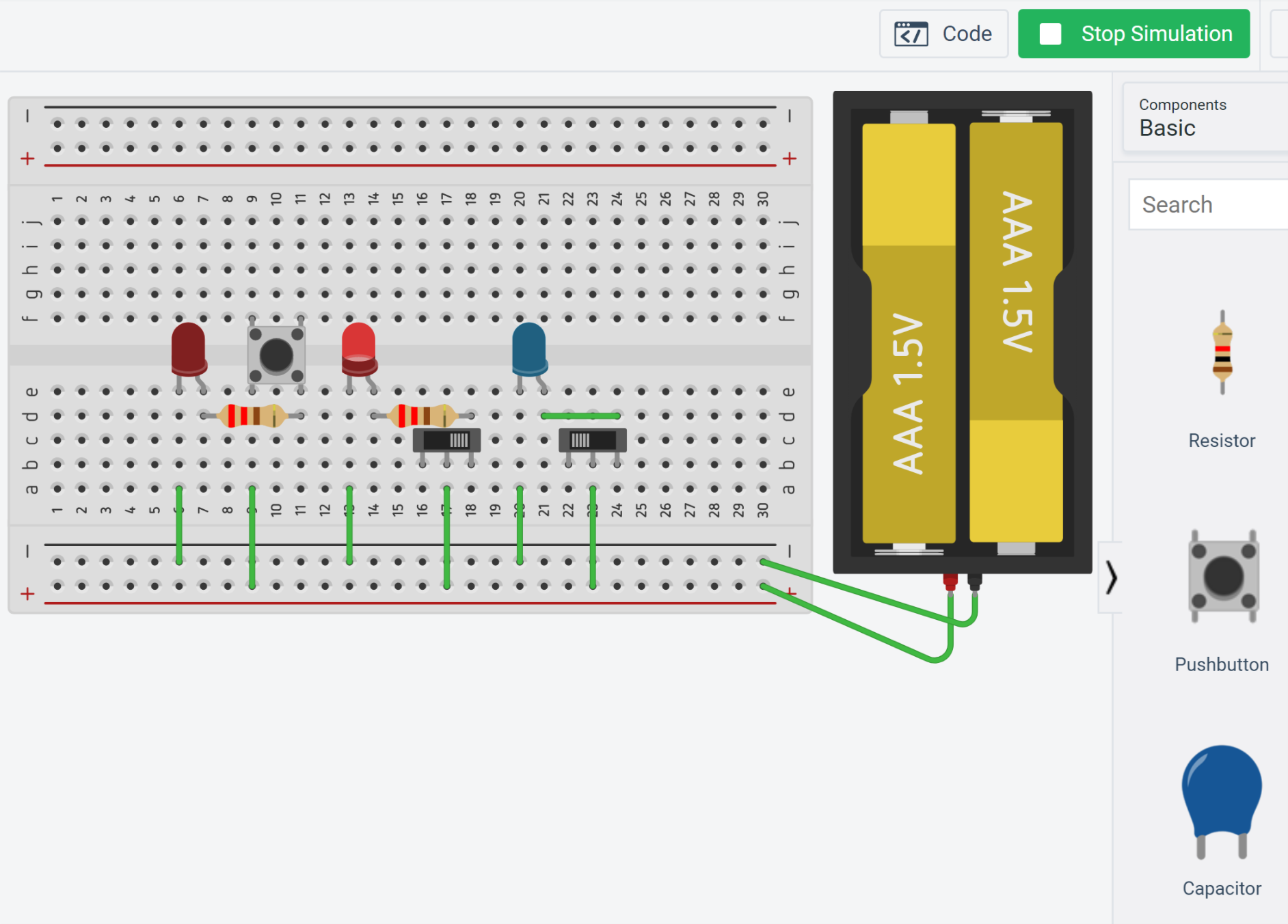Viewport: 1288px width, 924px height.
Task: Click a green jumper wire connecting the power rail
Action: 179,526
